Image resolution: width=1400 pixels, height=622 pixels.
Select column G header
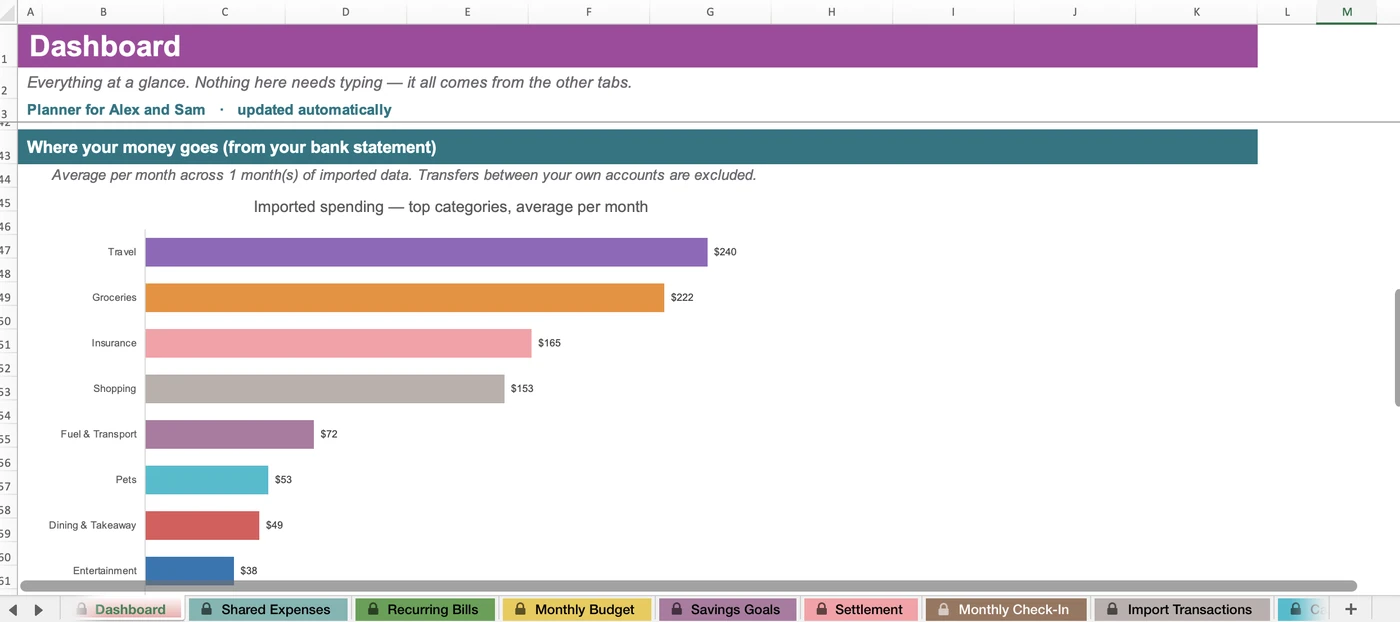[x=710, y=12]
